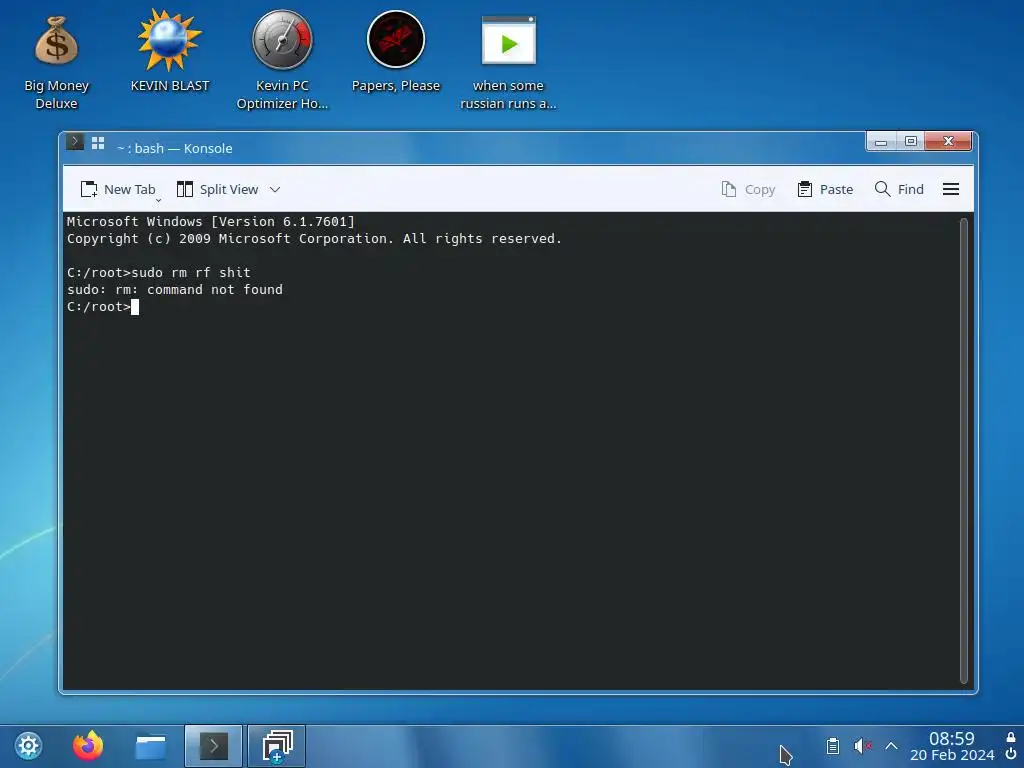Screen dimensions: 1024x768
Task: Click the grid icon in Konsole title bar
Action: [98, 143]
